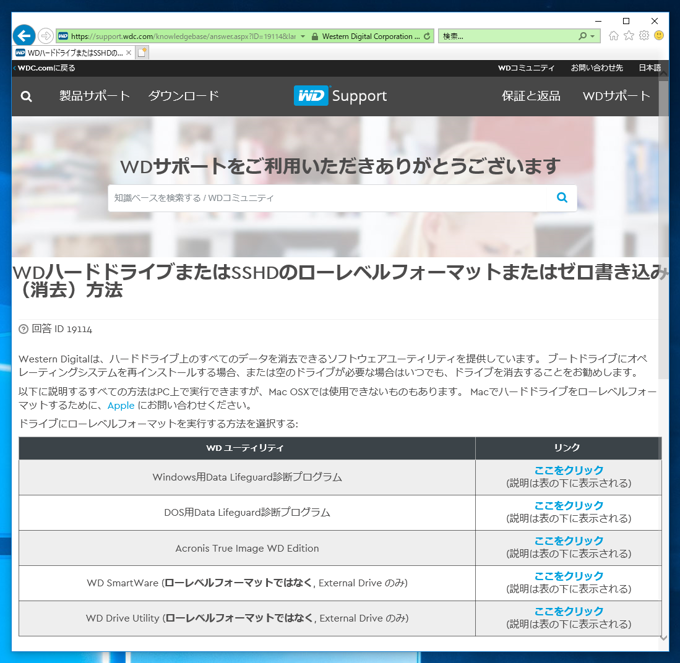Click the question mark icon beside 回答 ID
The height and width of the screenshot is (663, 680).
point(23,330)
